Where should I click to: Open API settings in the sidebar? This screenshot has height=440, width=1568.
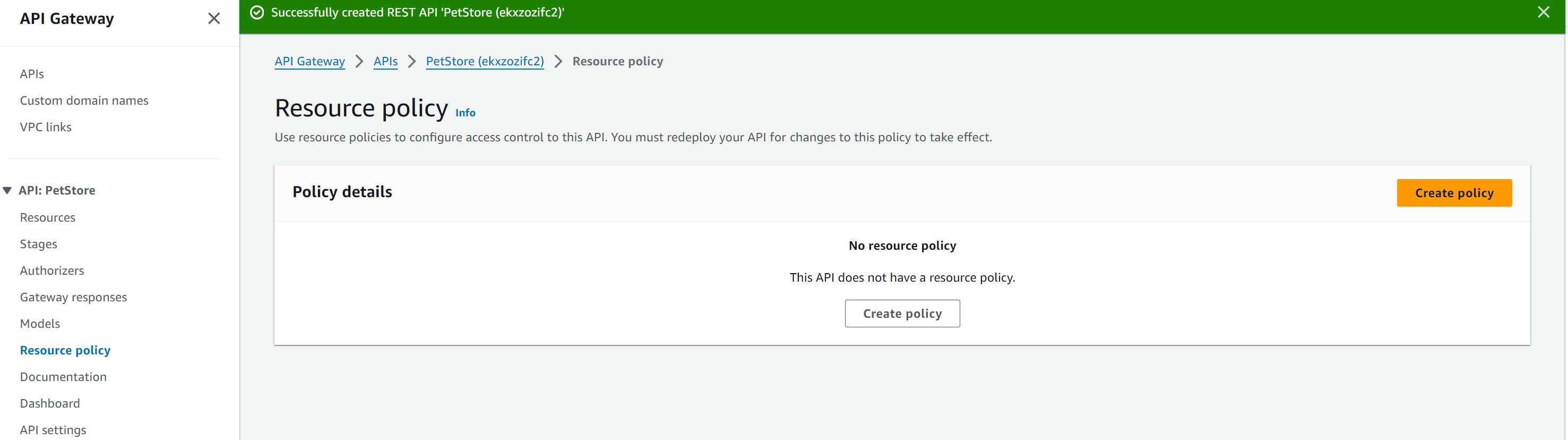(x=53, y=430)
